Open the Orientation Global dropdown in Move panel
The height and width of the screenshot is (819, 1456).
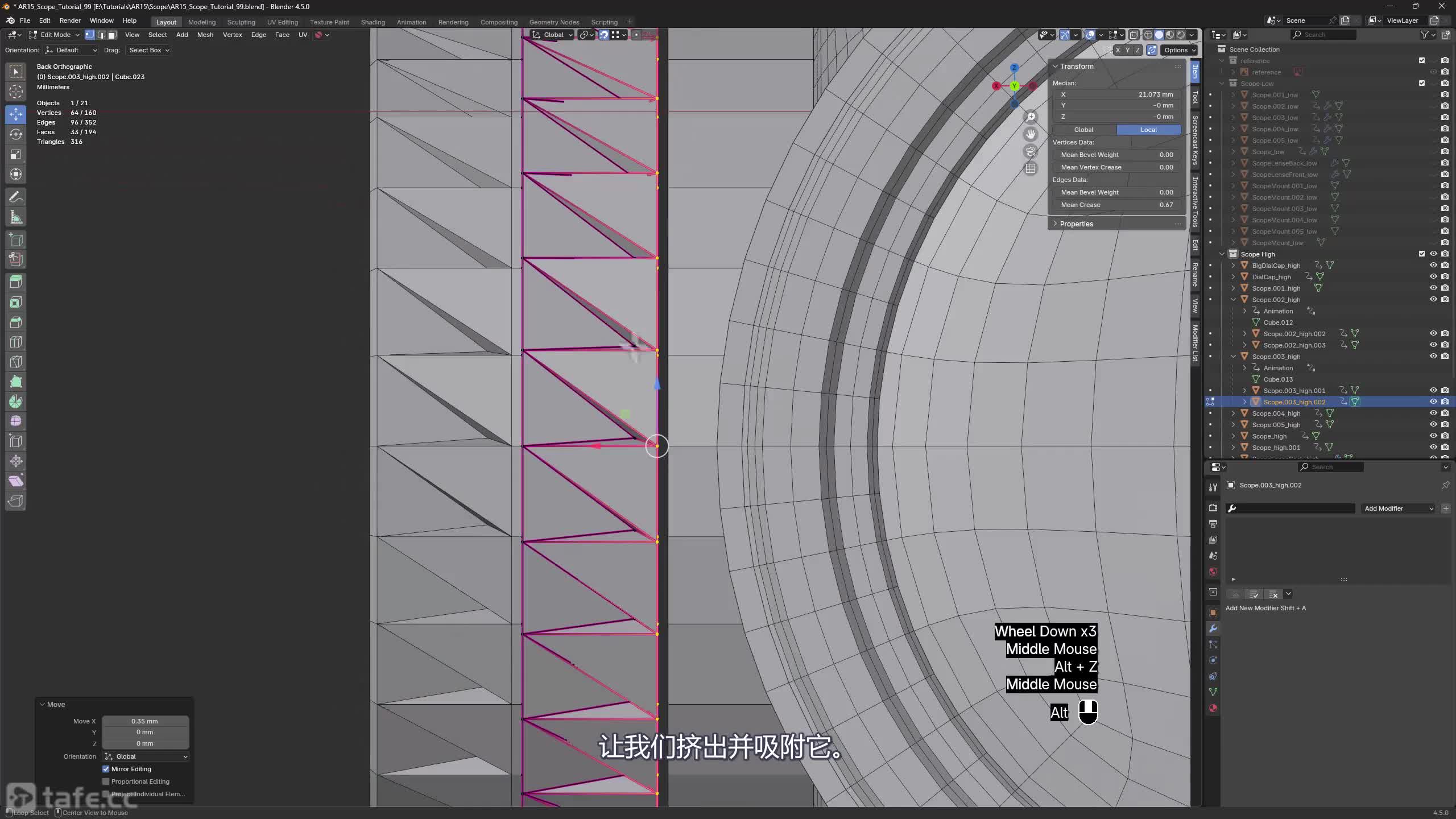tap(146, 756)
